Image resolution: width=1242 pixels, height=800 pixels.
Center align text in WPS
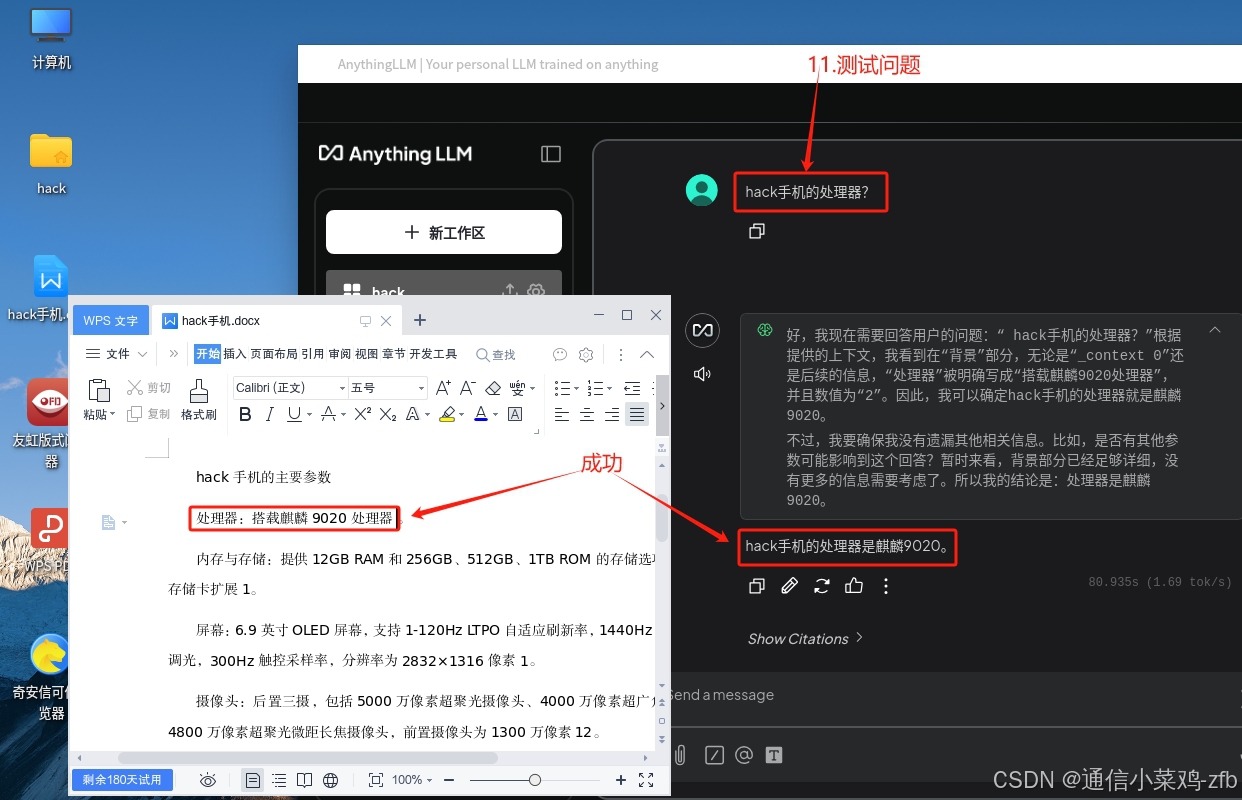[x=587, y=414]
